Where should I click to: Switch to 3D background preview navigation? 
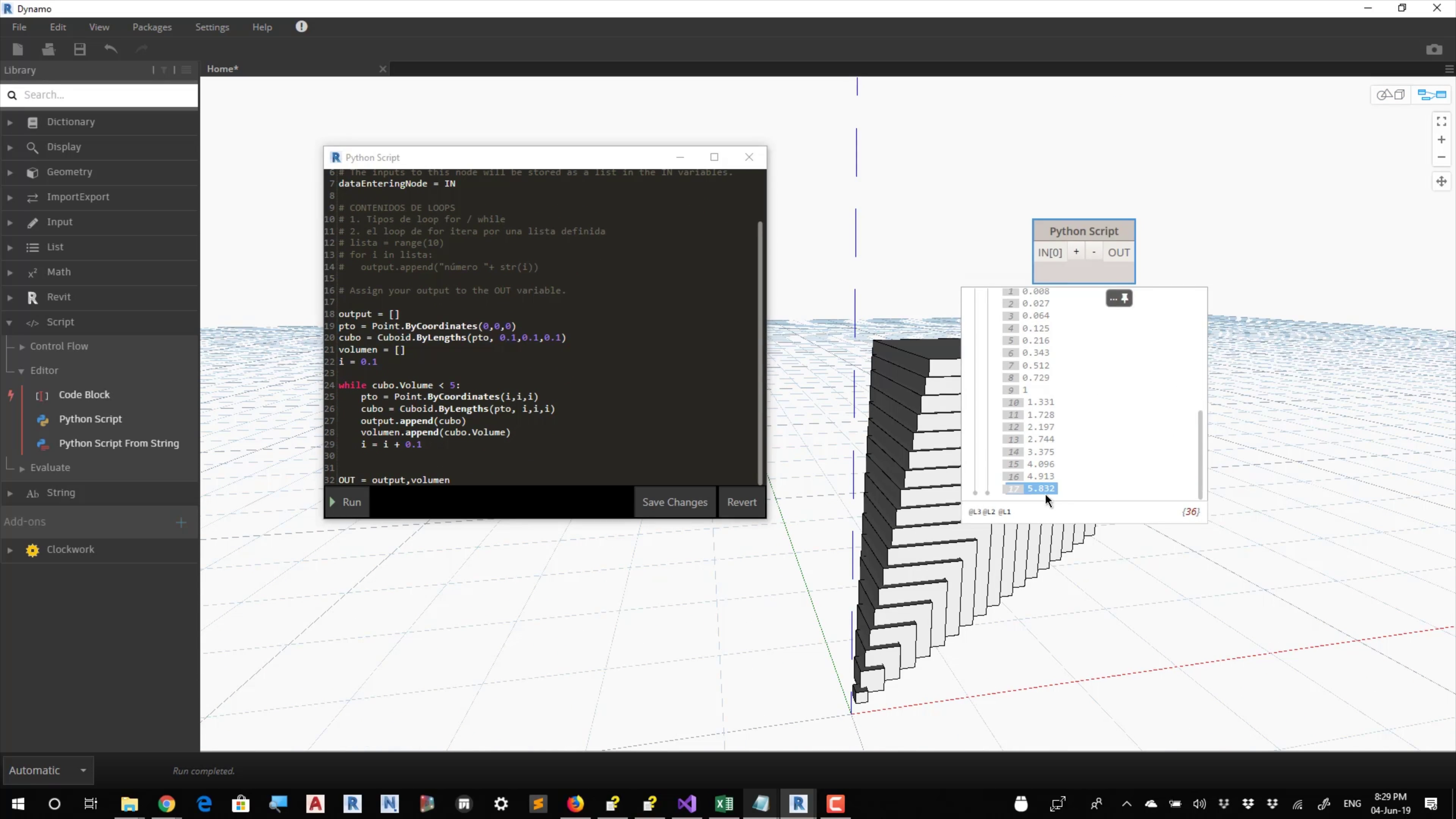[1391, 95]
